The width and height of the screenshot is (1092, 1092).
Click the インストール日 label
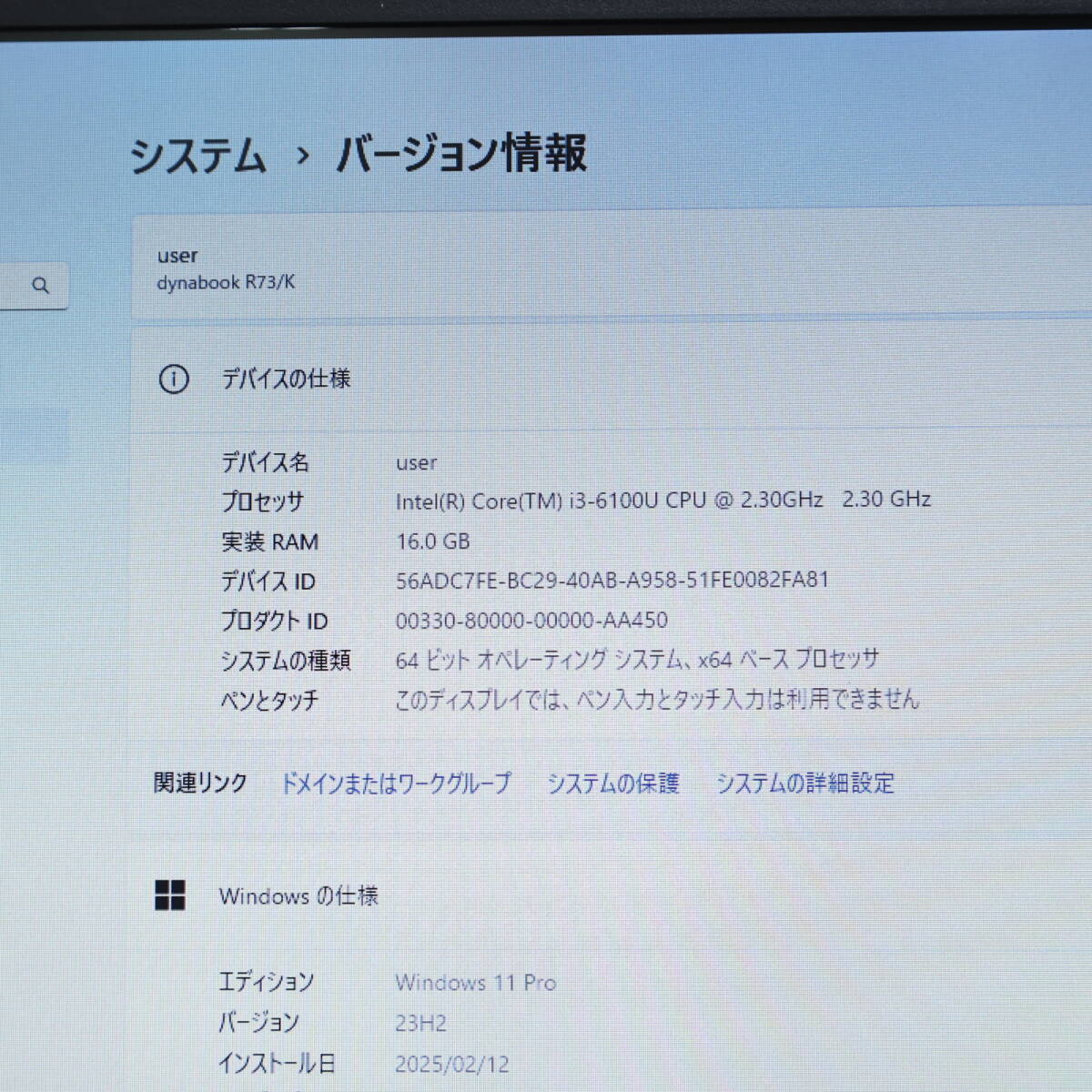pos(277,1063)
